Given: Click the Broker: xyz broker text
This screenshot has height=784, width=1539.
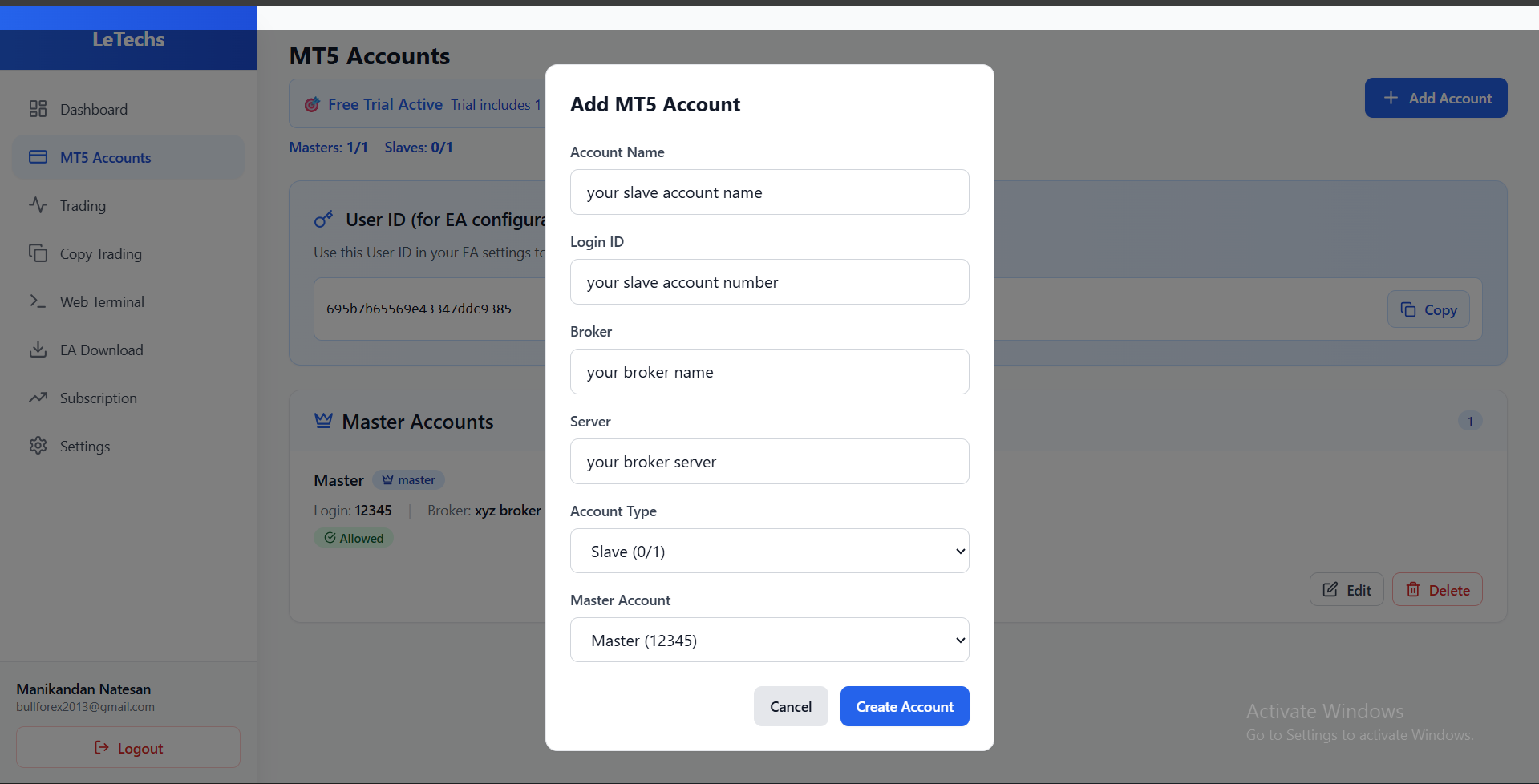Looking at the screenshot, I should pos(484,510).
